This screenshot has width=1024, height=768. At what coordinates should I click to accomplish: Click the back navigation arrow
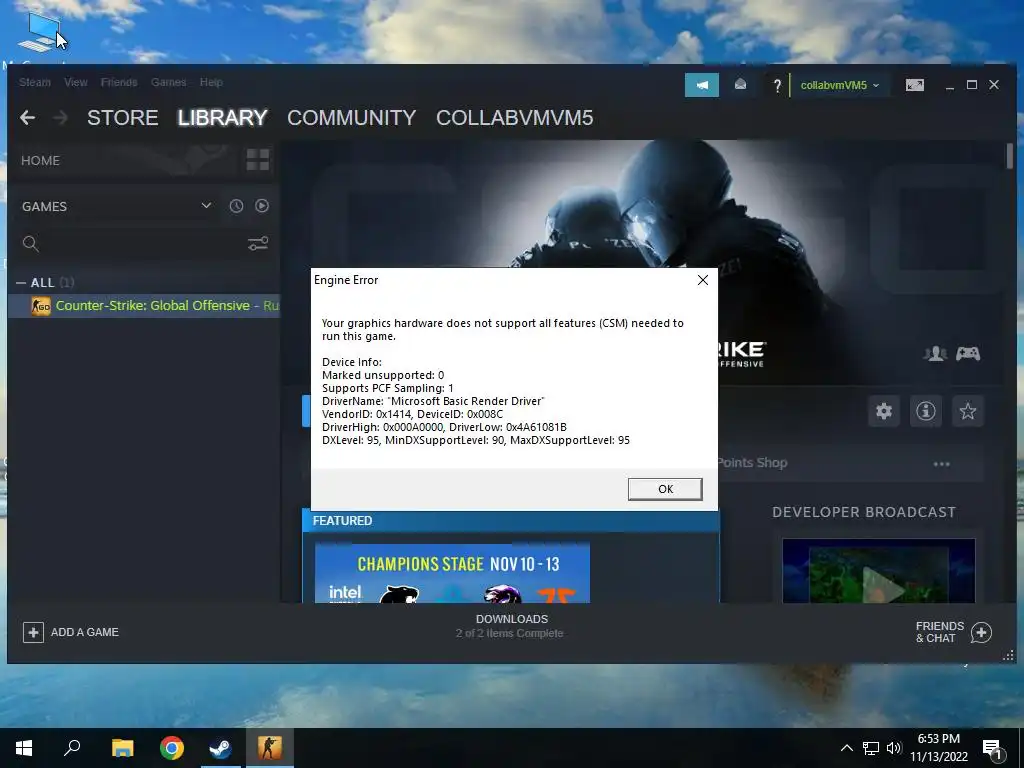click(27, 118)
